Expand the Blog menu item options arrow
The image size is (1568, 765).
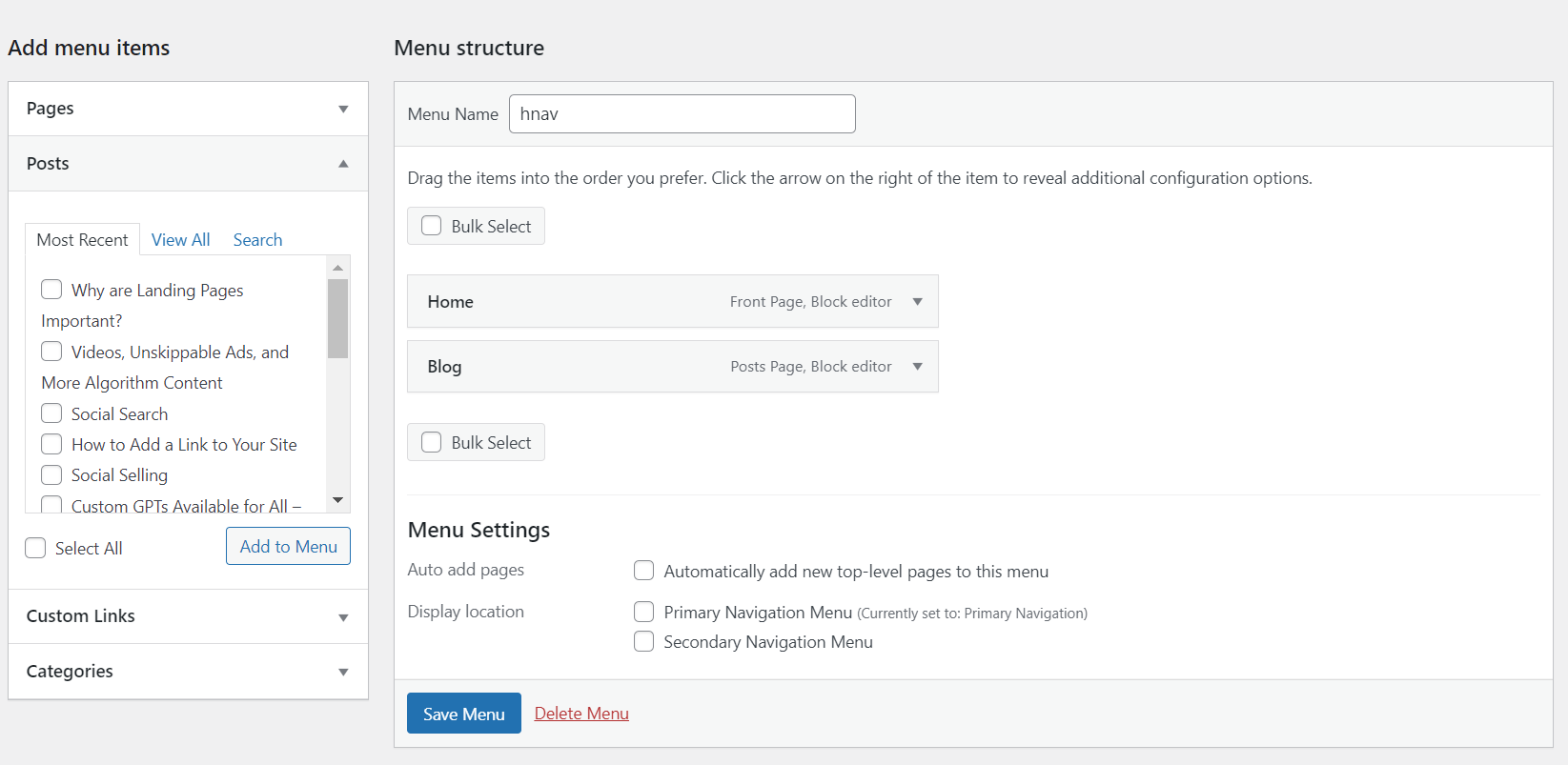tap(917, 367)
